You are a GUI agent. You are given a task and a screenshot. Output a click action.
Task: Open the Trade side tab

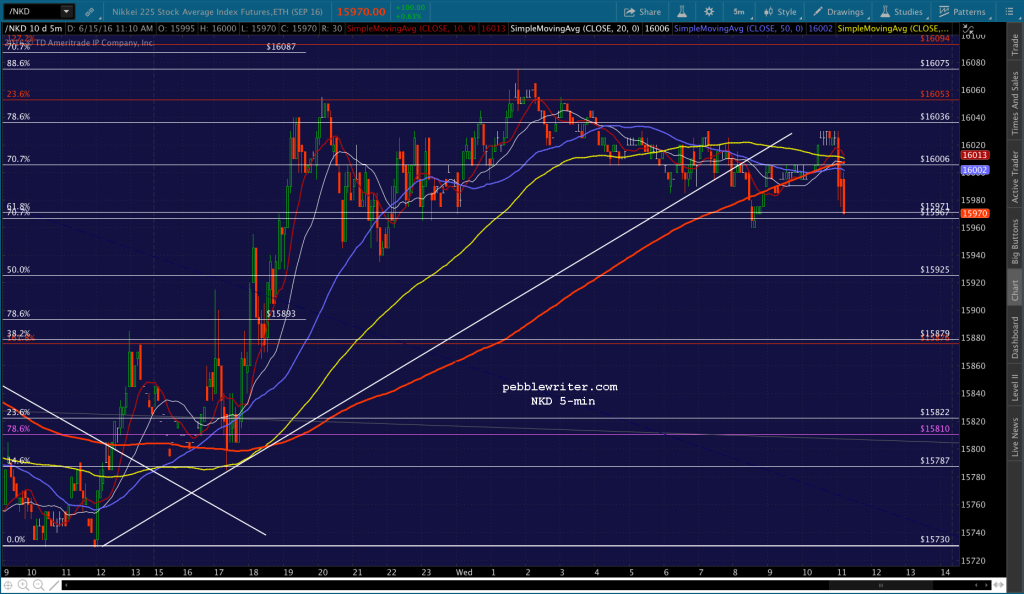tap(1015, 44)
